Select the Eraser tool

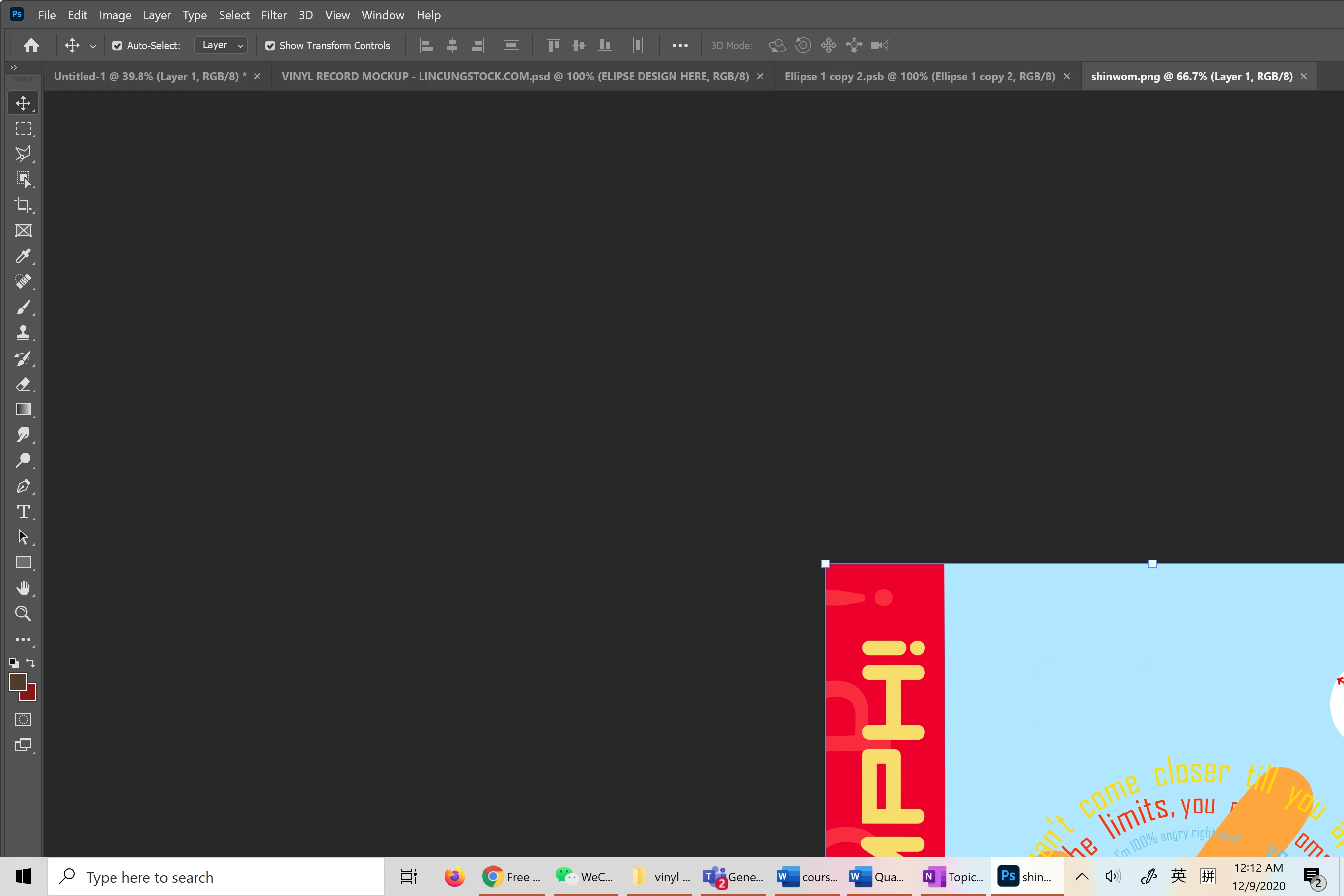(x=23, y=384)
